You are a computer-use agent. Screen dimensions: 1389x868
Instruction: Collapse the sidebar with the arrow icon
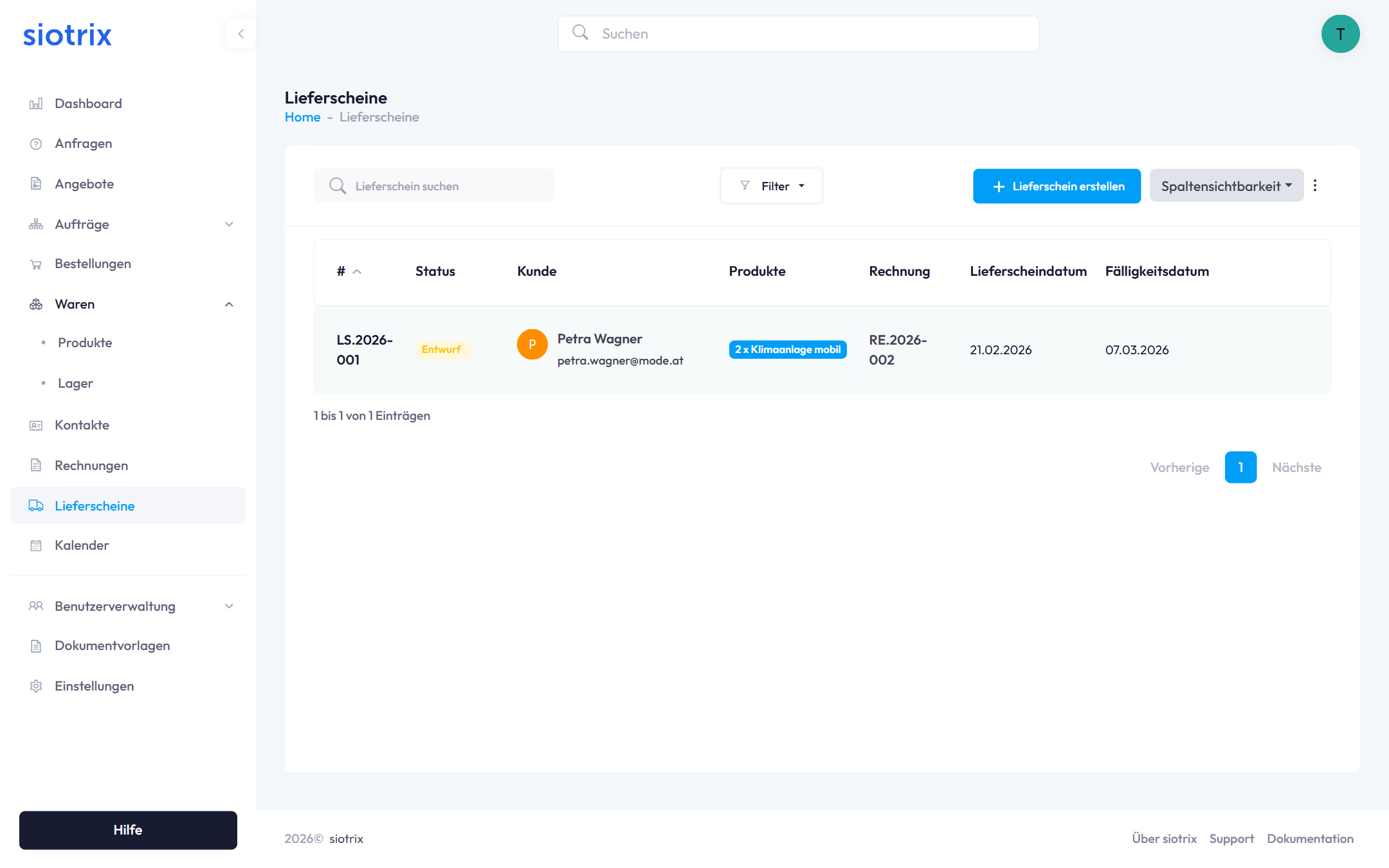coord(241,34)
